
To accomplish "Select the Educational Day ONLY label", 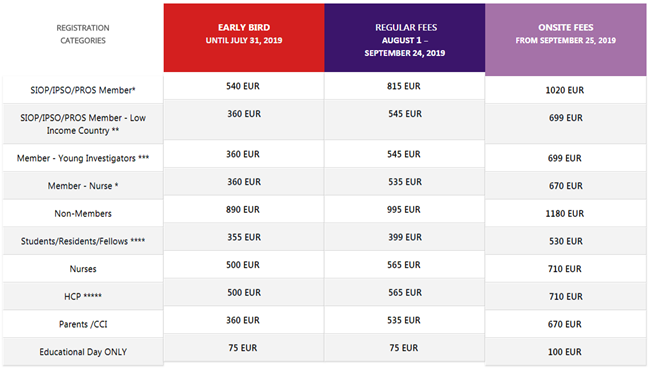I will 83,352.
